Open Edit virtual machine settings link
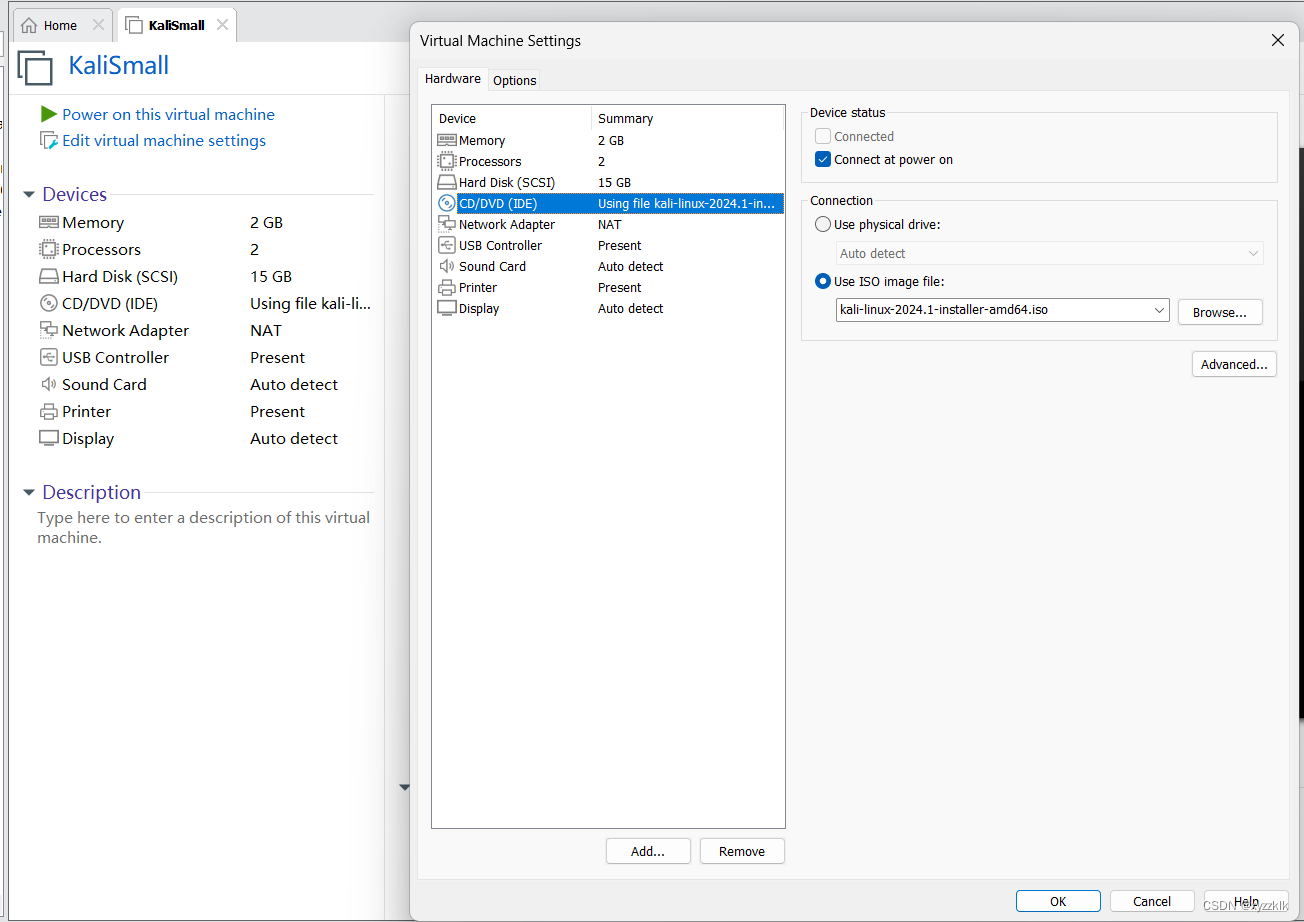Viewport: 1304px width, 922px height. pyautogui.click(x=164, y=141)
